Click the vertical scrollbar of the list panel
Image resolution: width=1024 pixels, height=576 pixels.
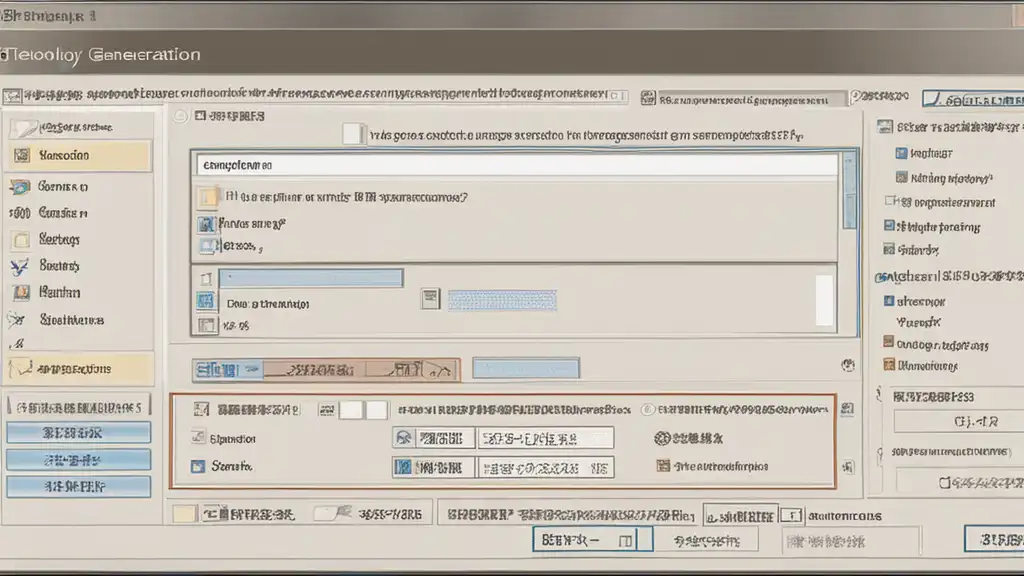pyautogui.click(x=849, y=191)
